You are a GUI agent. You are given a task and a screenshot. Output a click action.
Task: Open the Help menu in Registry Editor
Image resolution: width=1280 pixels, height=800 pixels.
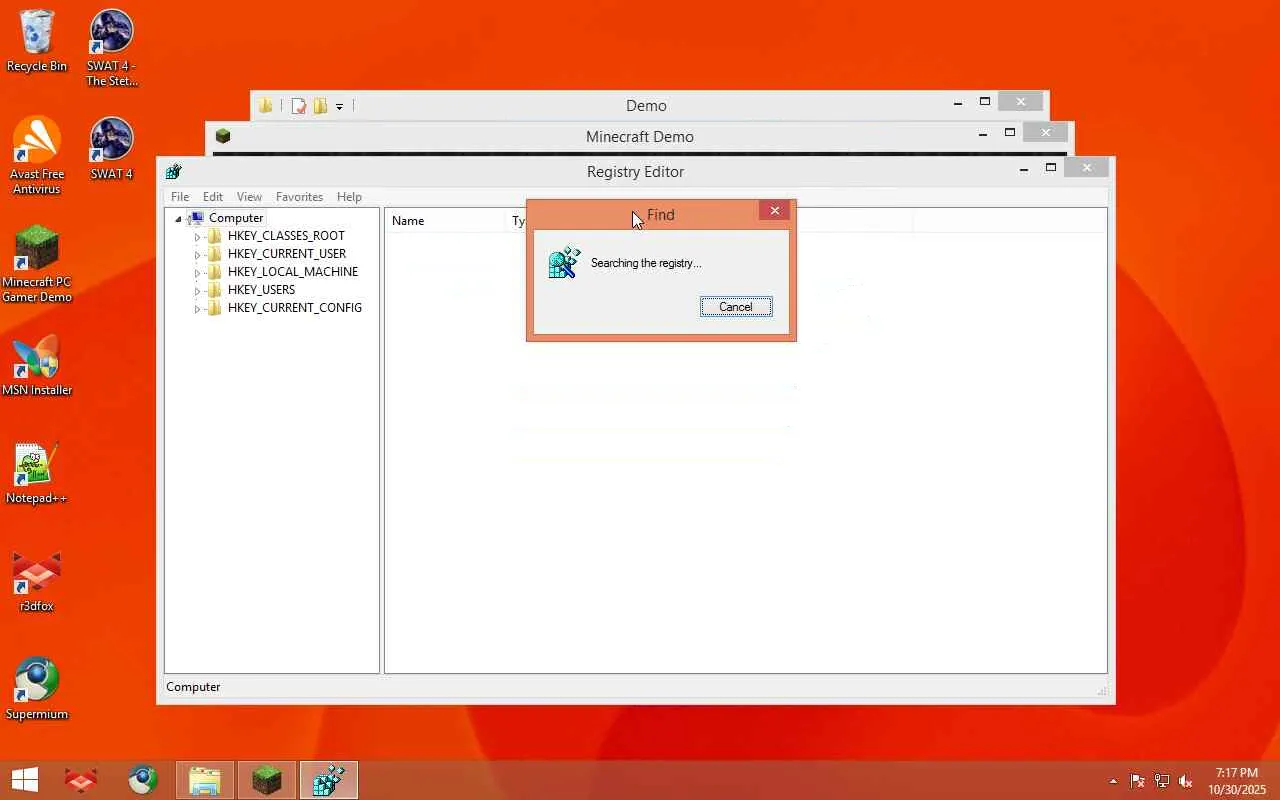(x=349, y=197)
